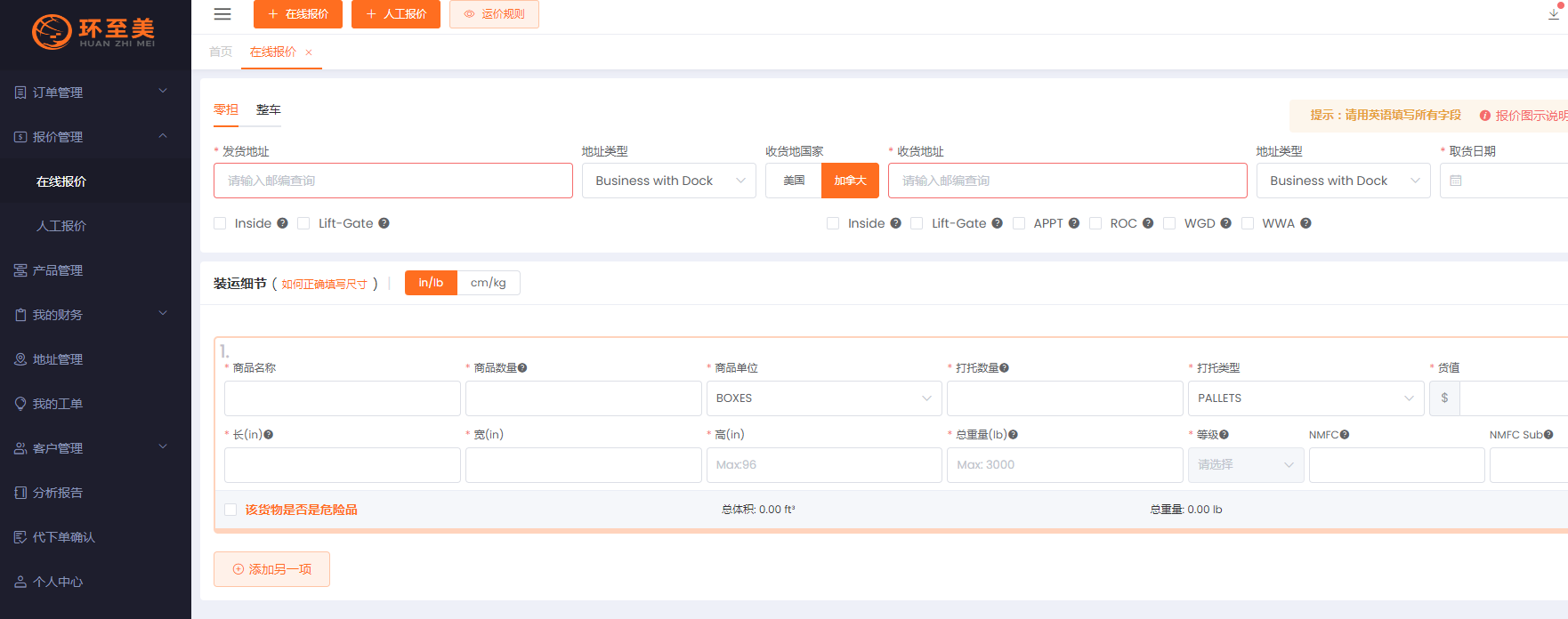The height and width of the screenshot is (619, 1568).
Task: Open the 商品单位 BOXES dropdown
Action: click(823, 398)
